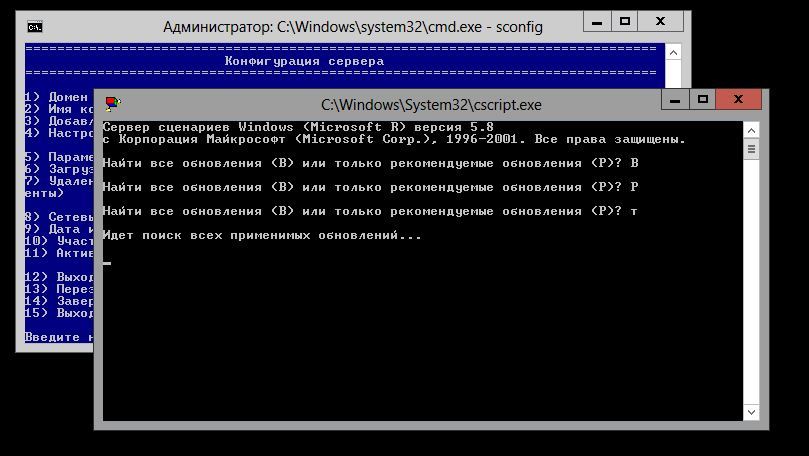Click the update prompt line answered 'т'

click(x=370, y=211)
